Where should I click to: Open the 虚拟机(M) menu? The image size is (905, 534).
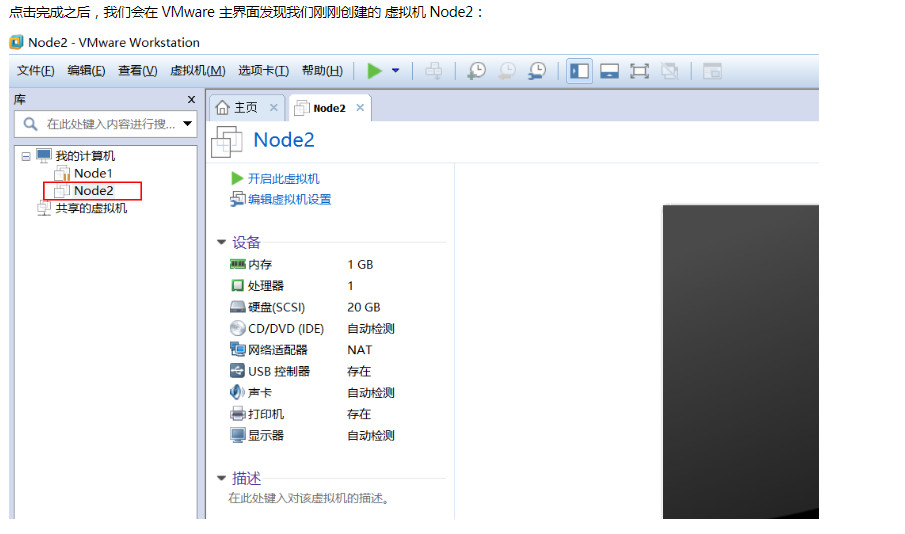197,70
